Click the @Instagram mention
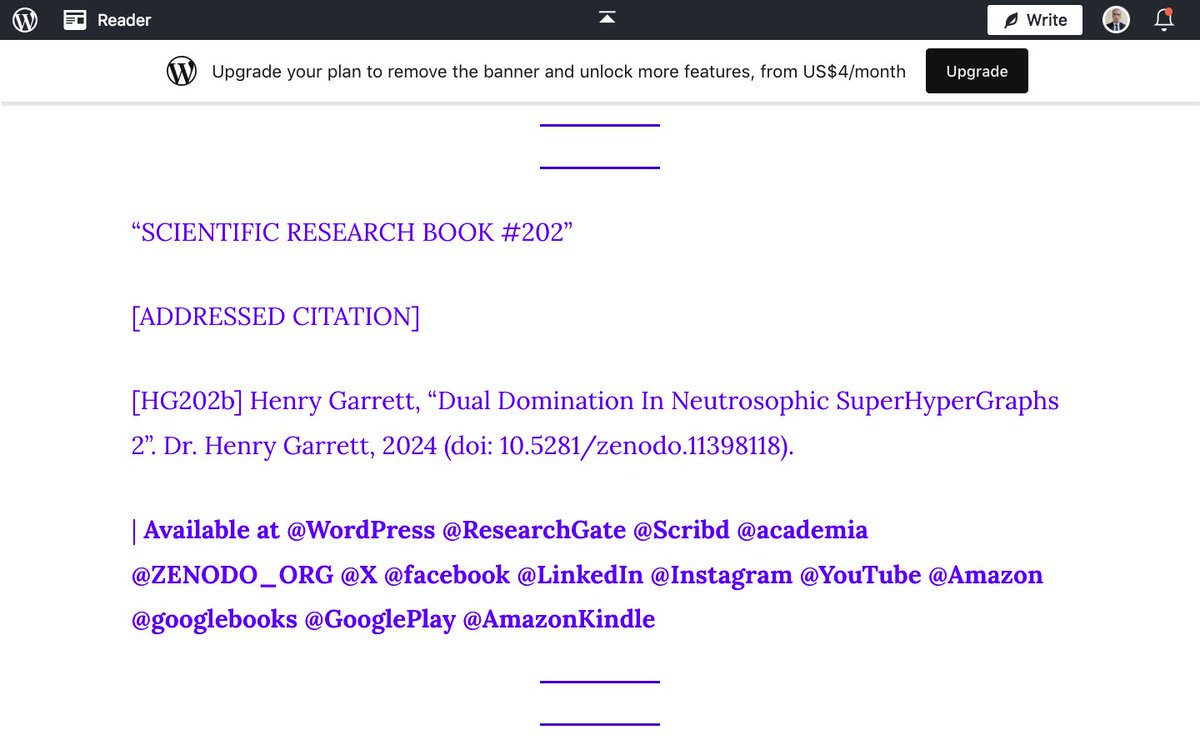Viewport: 1200px width, 750px height. click(x=721, y=575)
